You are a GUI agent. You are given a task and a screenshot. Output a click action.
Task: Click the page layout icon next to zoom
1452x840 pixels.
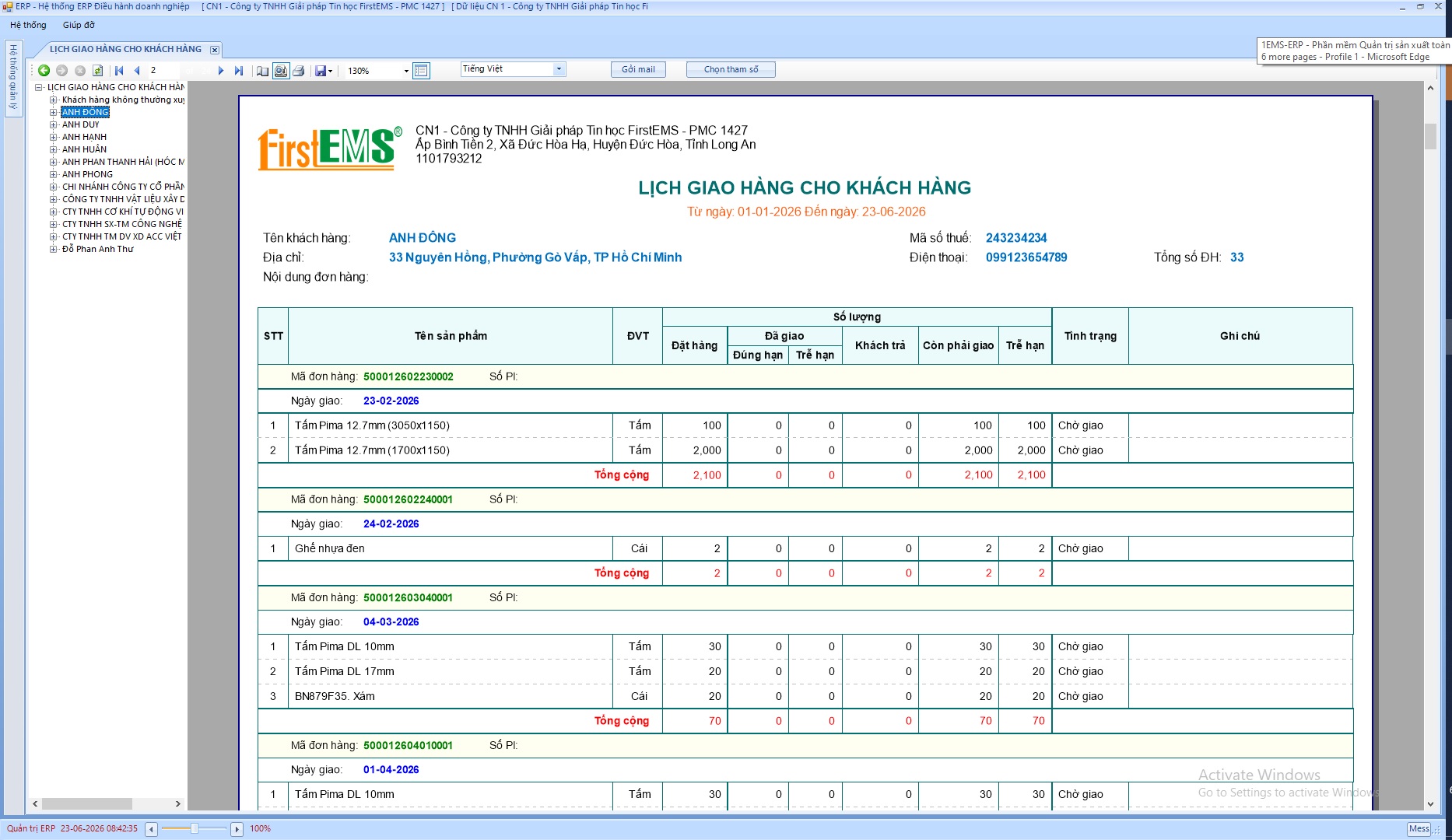421,71
